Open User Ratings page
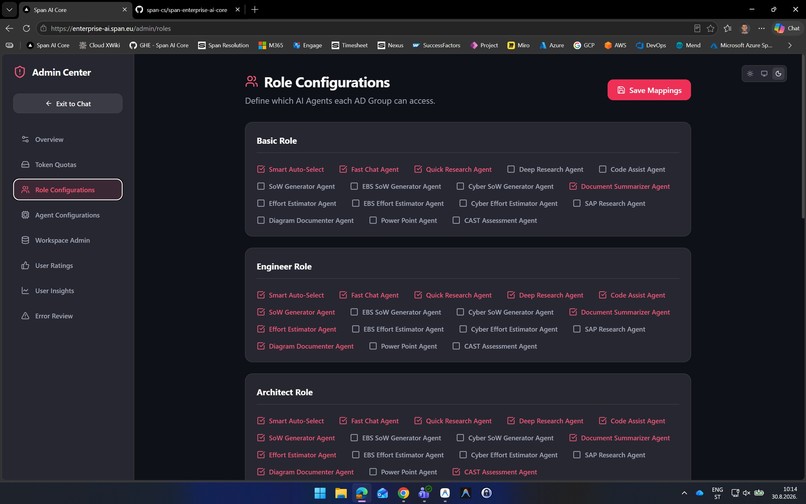 point(68,265)
